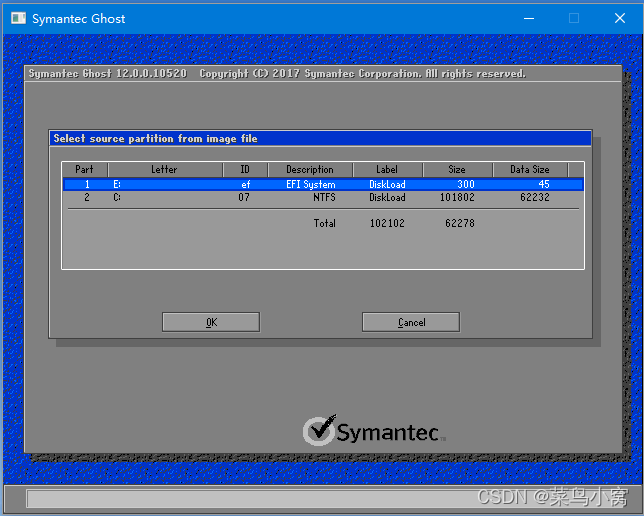Click the data size value 45
Image resolution: width=644 pixels, height=516 pixels.
[x=544, y=184]
